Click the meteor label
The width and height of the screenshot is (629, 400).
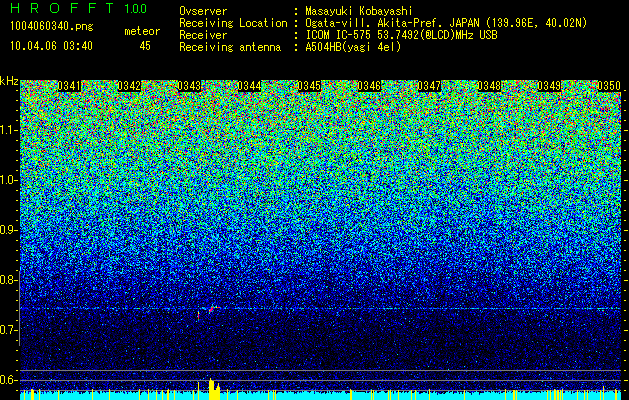click(142, 31)
